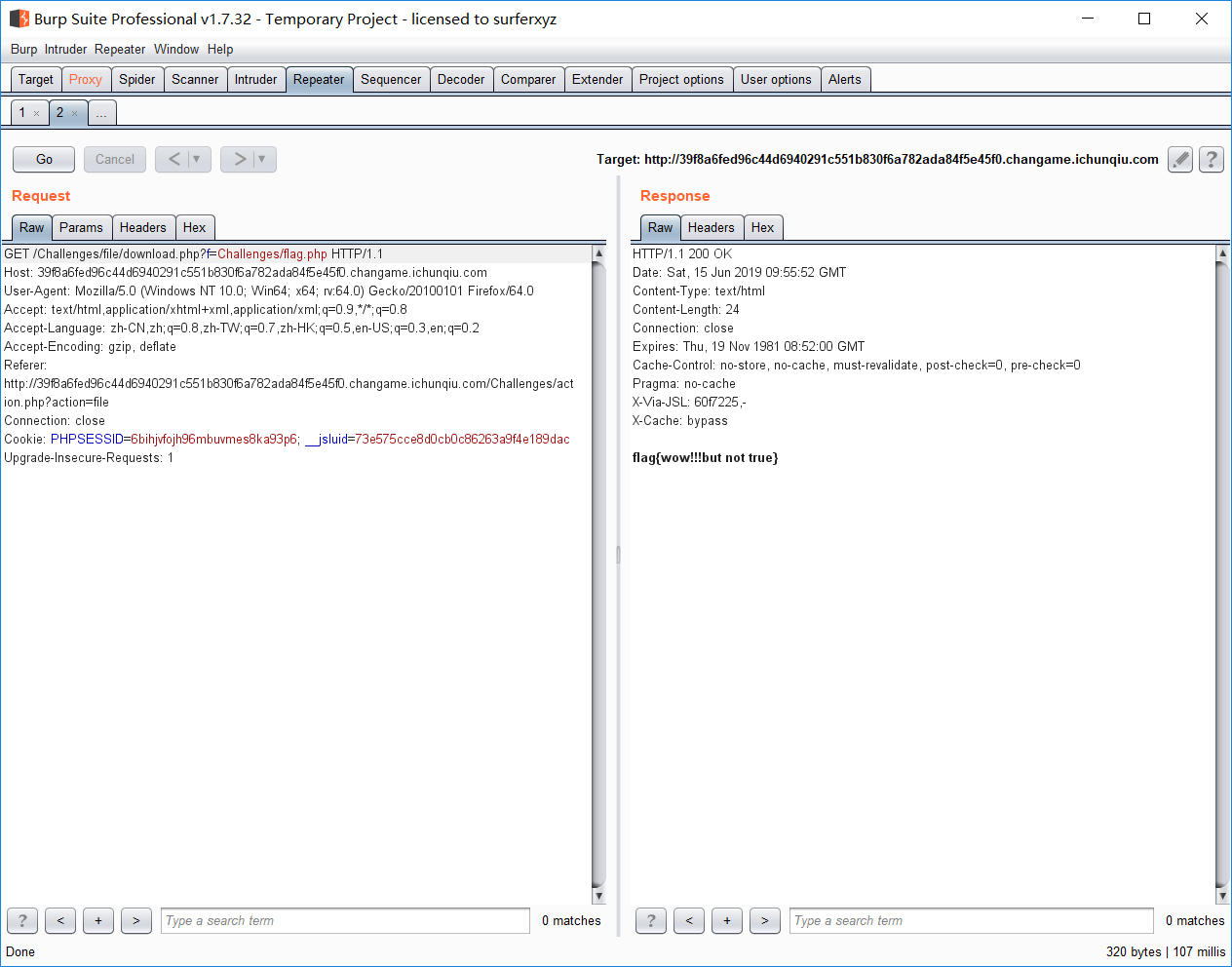The height and width of the screenshot is (967, 1232).
Task: Open the Window menu
Action: pyautogui.click(x=176, y=49)
